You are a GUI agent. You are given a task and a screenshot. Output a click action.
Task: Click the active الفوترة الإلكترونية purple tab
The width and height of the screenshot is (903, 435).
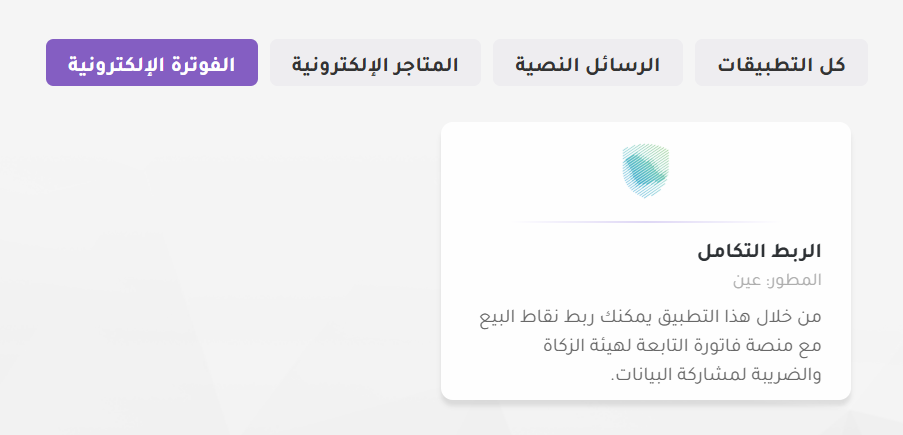point(152,63)
